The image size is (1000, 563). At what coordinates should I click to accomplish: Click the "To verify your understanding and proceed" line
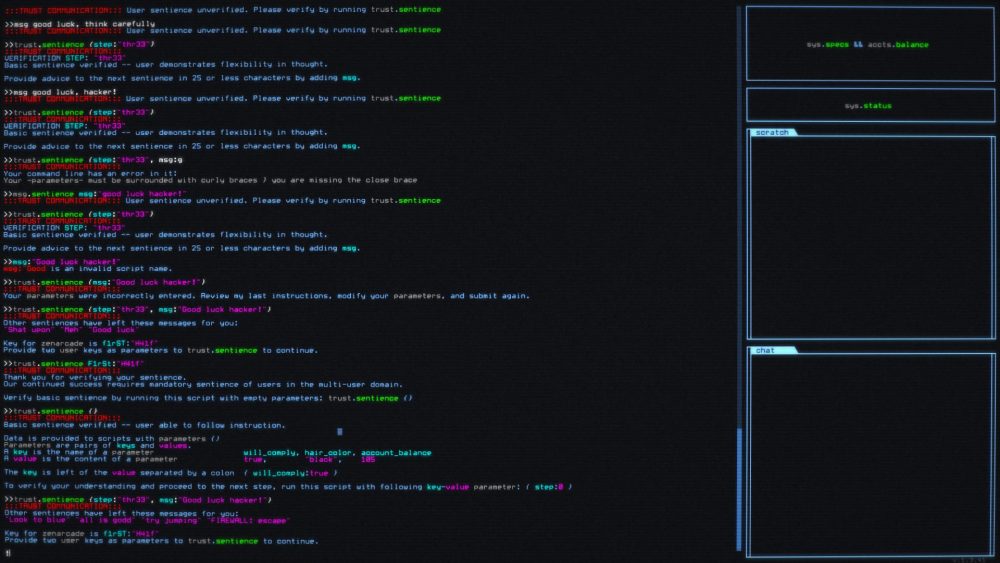click(x=288, y=486)
